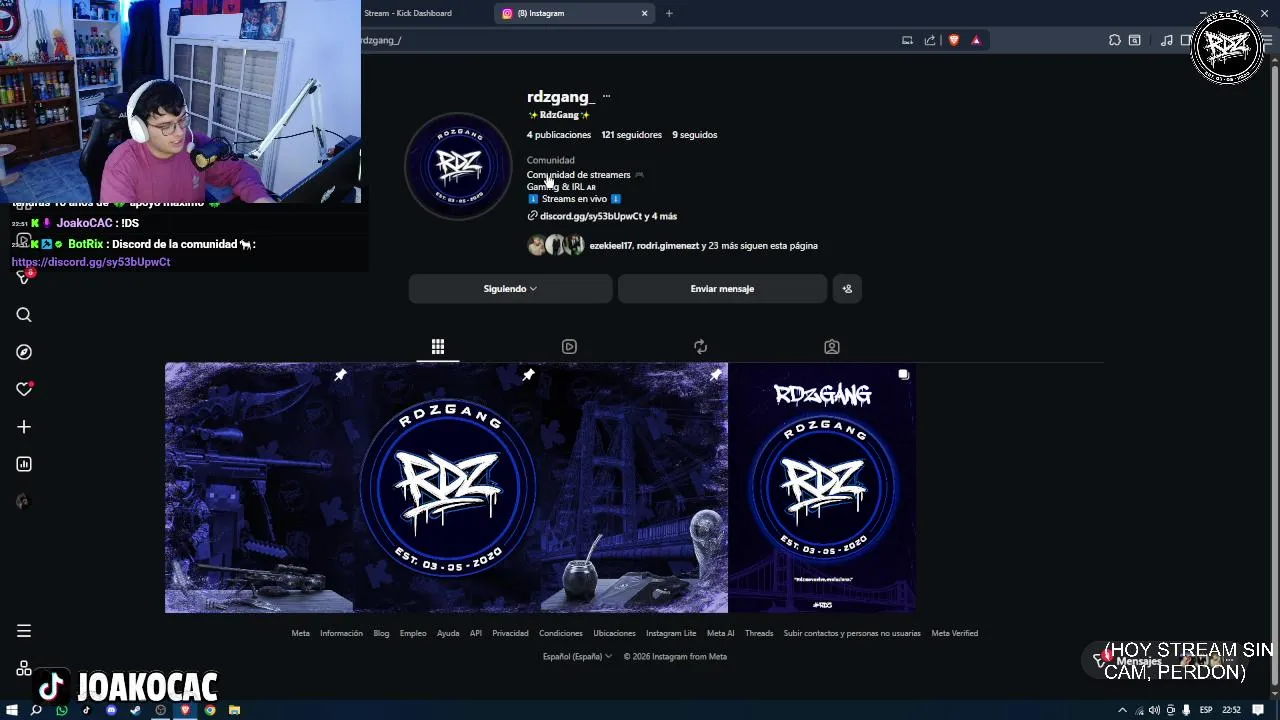Viewport: 1280px width, 720px height.
Task: Close the Instagram browser tab
Action: coord(644,13)
